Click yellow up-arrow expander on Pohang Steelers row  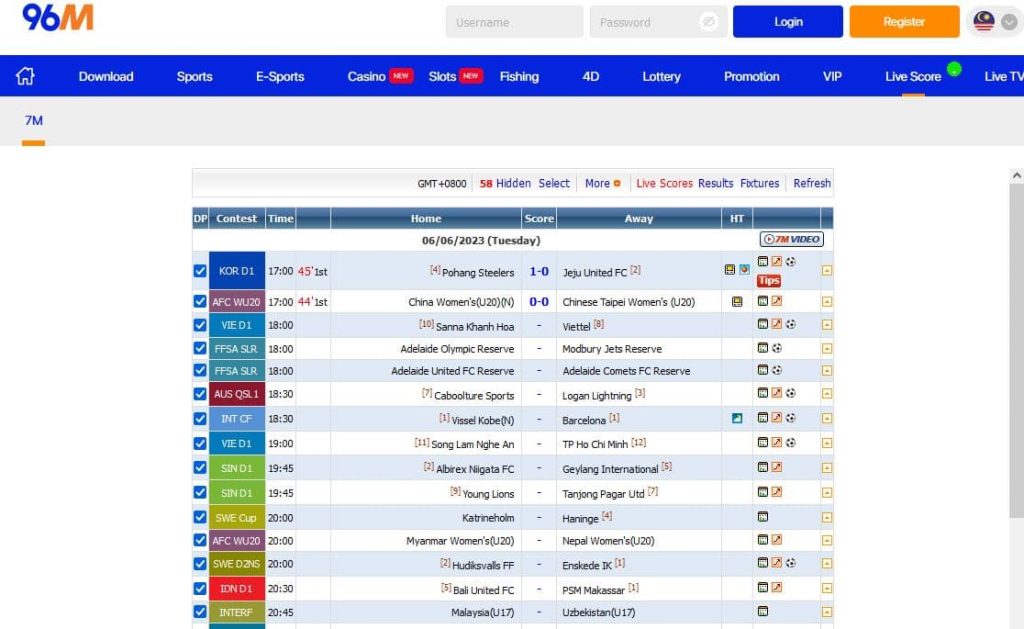827,270
